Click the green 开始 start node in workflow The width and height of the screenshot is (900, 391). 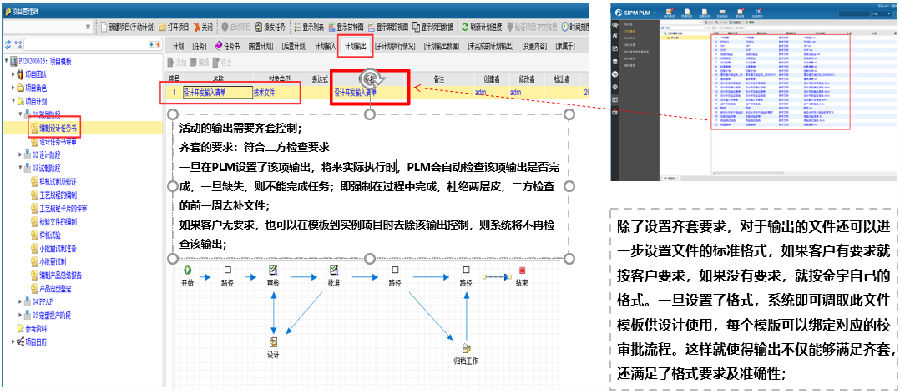[188, 270]
